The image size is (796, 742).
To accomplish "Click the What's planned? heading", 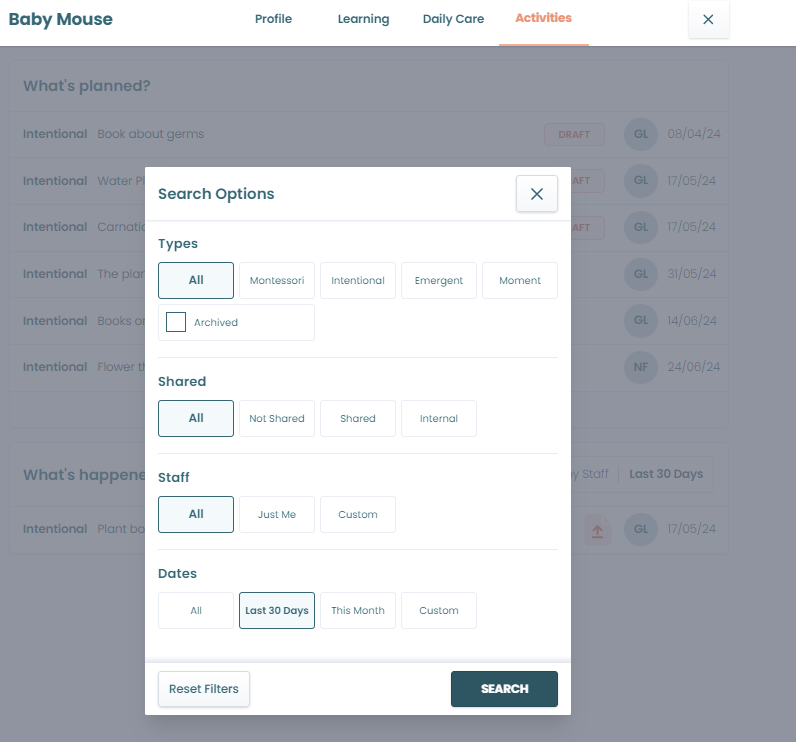I will pos(87,86).
